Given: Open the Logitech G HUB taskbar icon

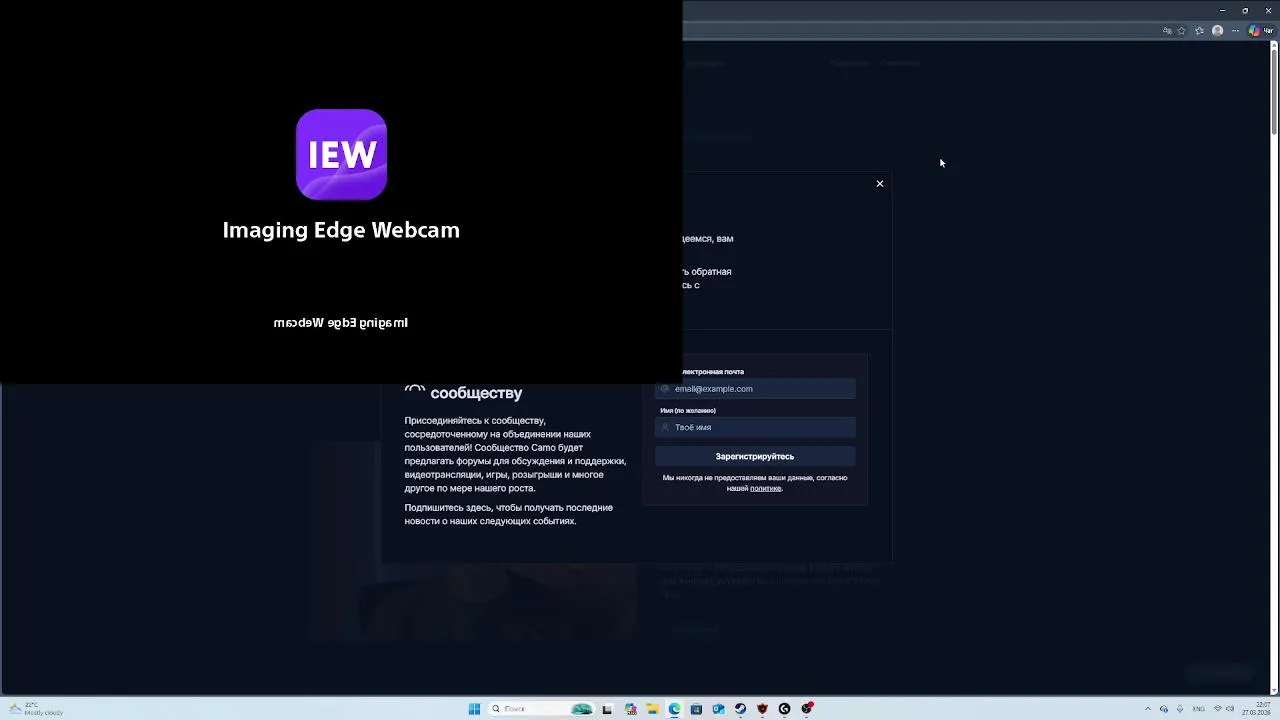Looking at the screenshot, I should 784,709.
